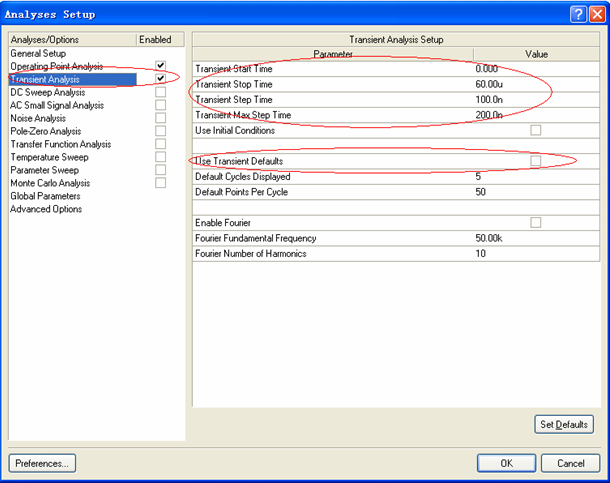Click Default Cycles Displayed label
Viewport: 610px width, 483px height.
243,177
